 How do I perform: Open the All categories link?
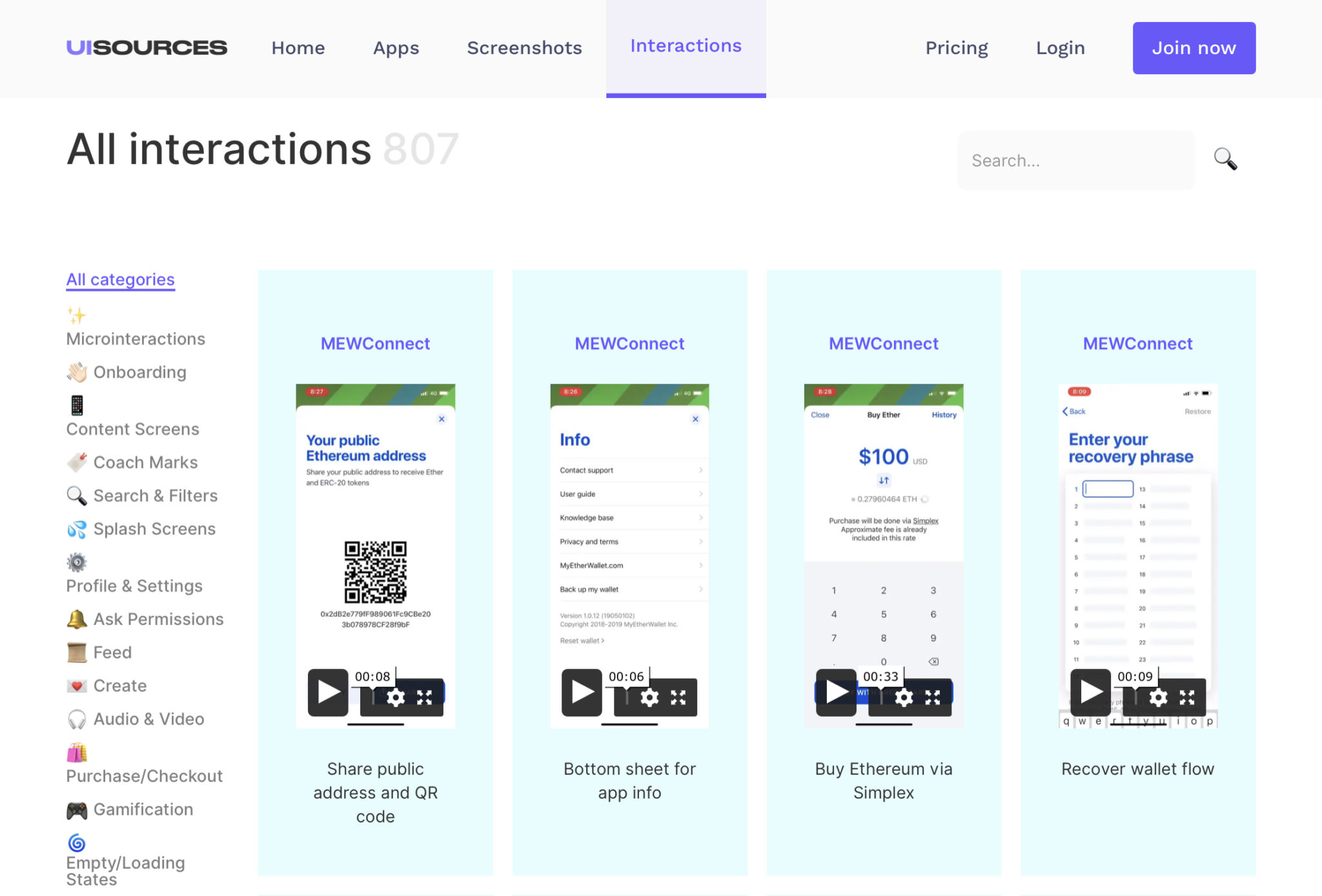(x=120, y=279)
